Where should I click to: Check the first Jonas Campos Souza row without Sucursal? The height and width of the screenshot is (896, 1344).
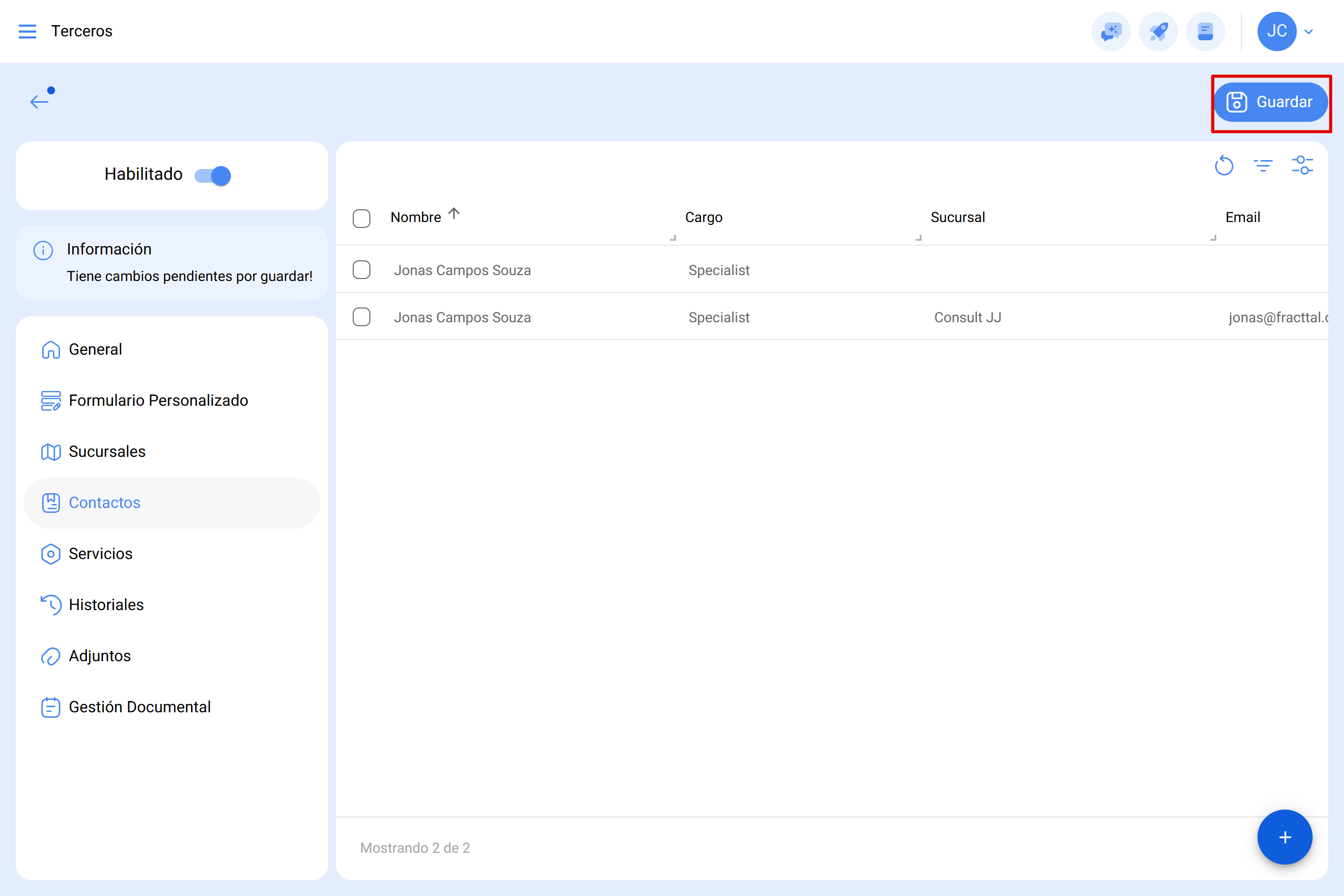click(x=362, y=270)
